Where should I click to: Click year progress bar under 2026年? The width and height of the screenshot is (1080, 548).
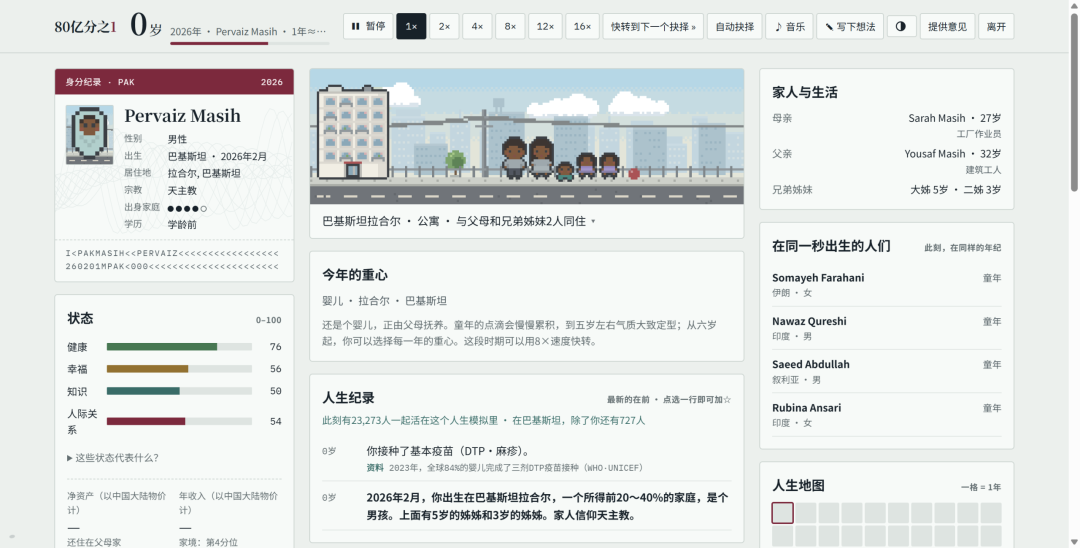coord(249,43)
